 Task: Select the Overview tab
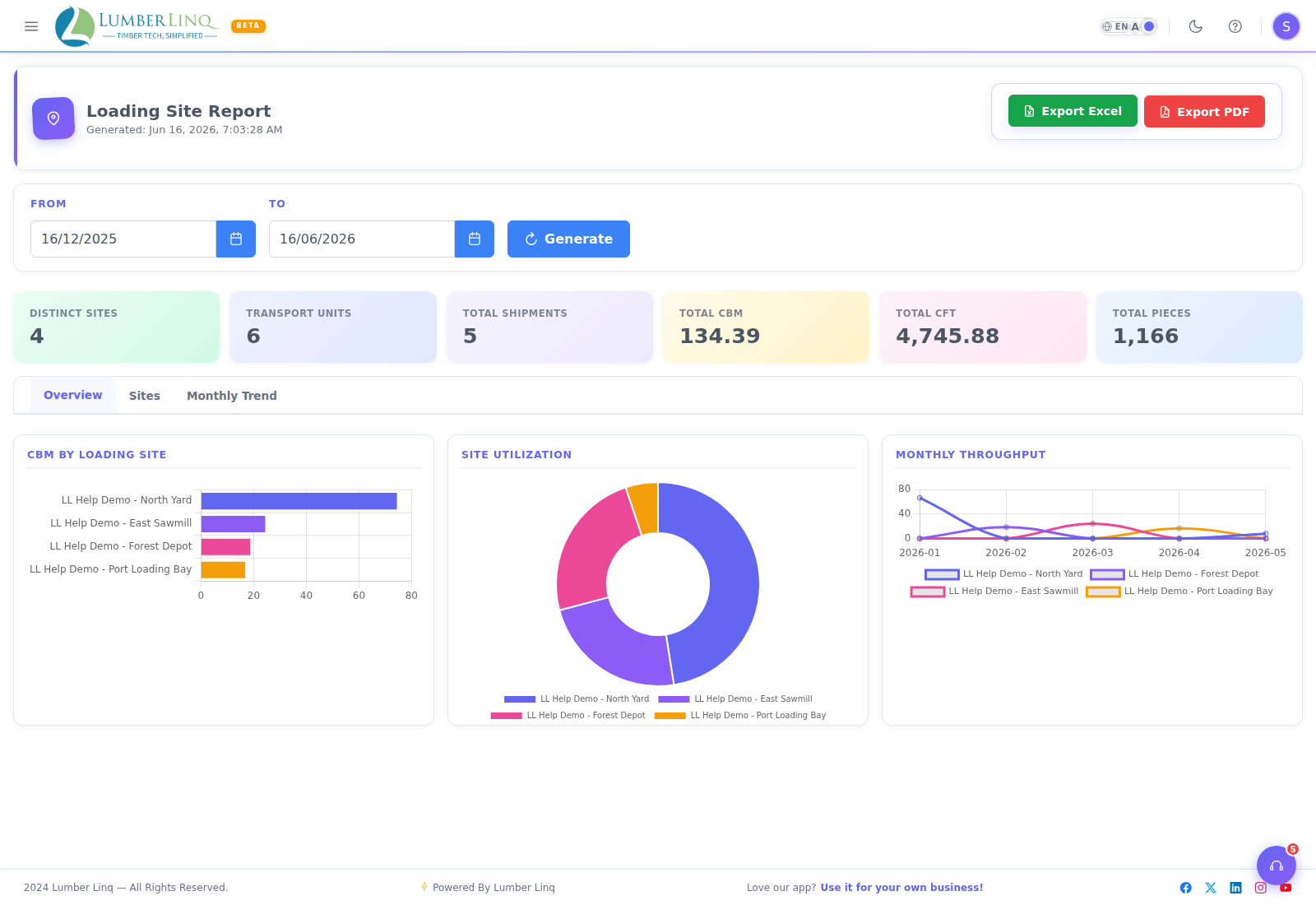73,395
